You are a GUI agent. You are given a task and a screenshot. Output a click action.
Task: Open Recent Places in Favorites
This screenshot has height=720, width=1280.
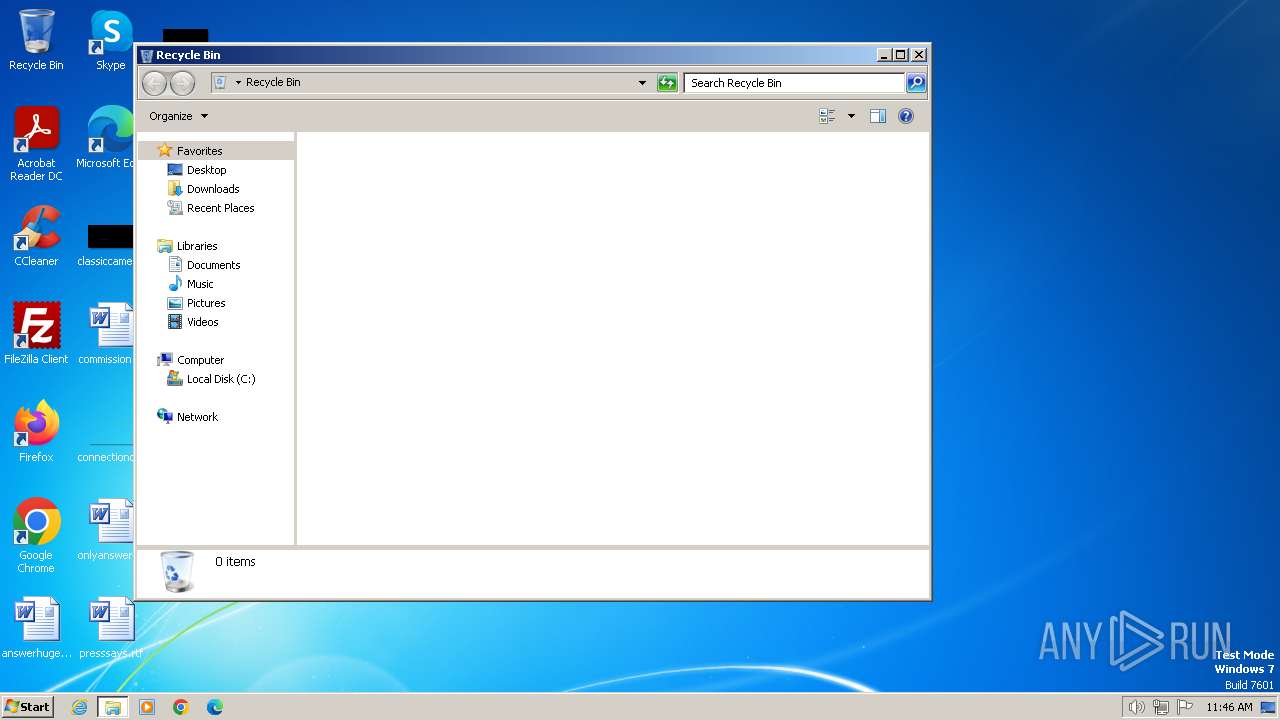pyautogui.click(x=220, y=208)
